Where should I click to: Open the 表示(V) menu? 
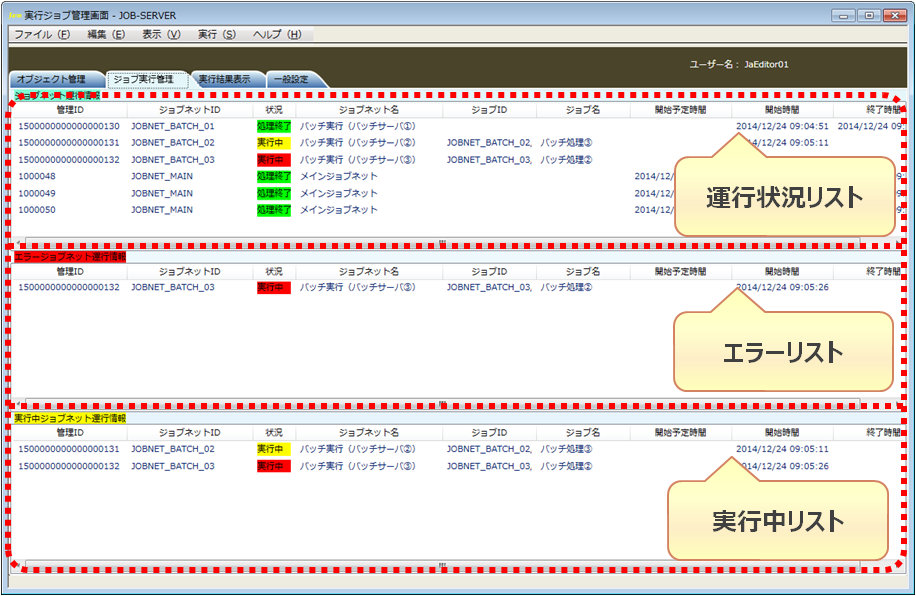pyautogui.click(x=161, y=34)
